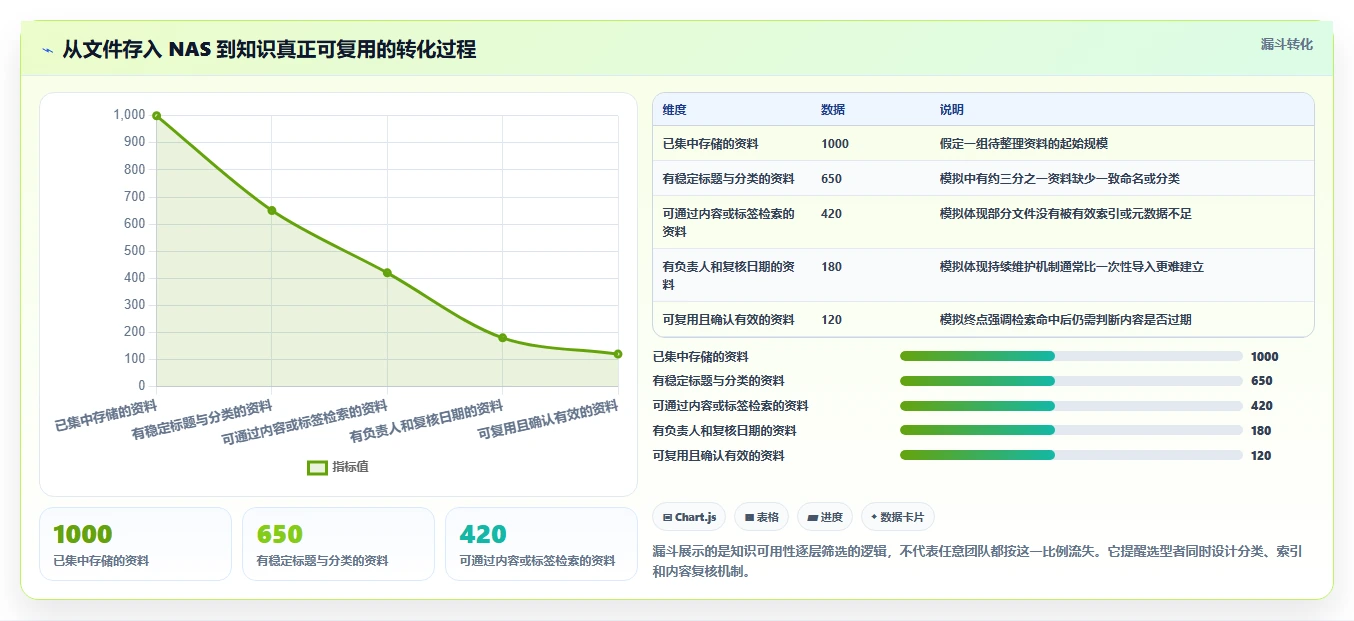Click the x-axis label 可复用且确认有效的资料
This screenshot has height=621, width=1354.
point(548,421)
